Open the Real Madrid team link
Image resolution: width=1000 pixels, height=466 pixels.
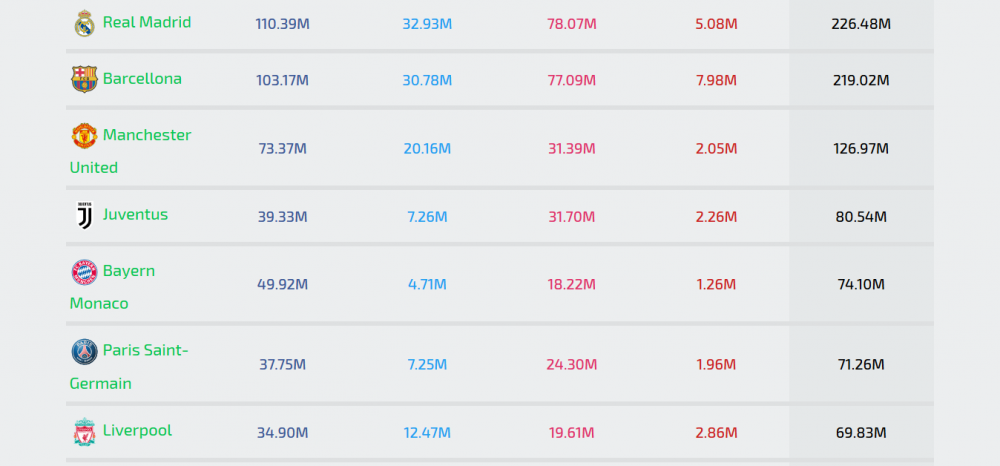click(147, 22)
